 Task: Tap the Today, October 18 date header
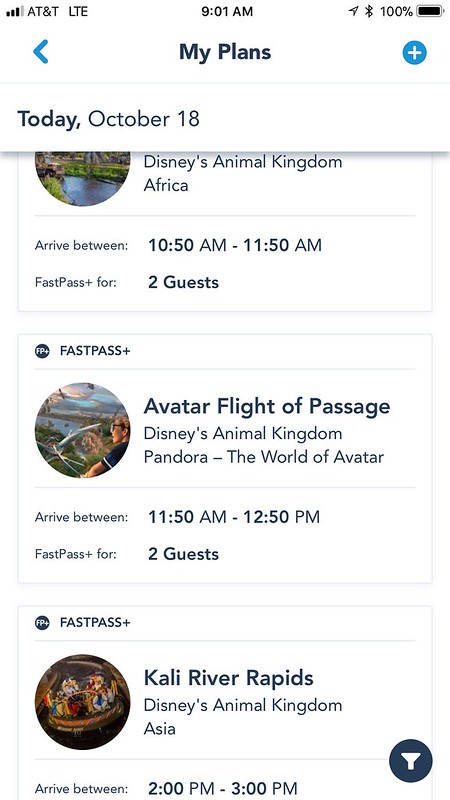[109, 119]
